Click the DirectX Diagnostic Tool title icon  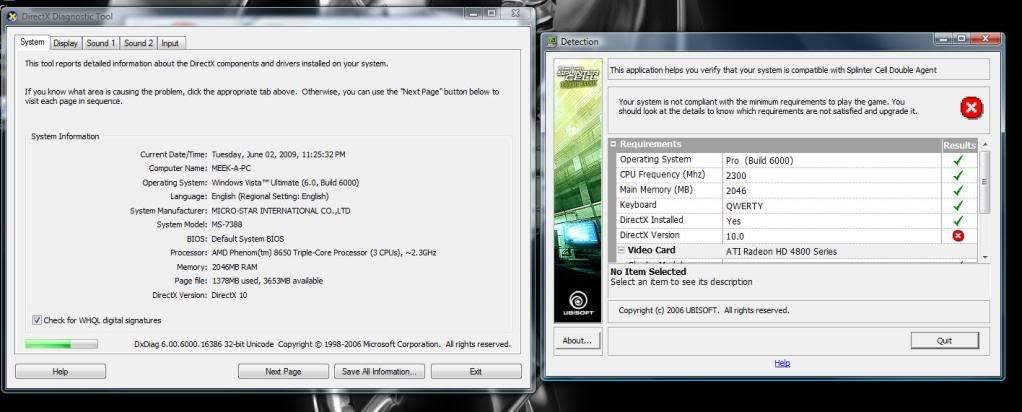click(x=12, y=16)
